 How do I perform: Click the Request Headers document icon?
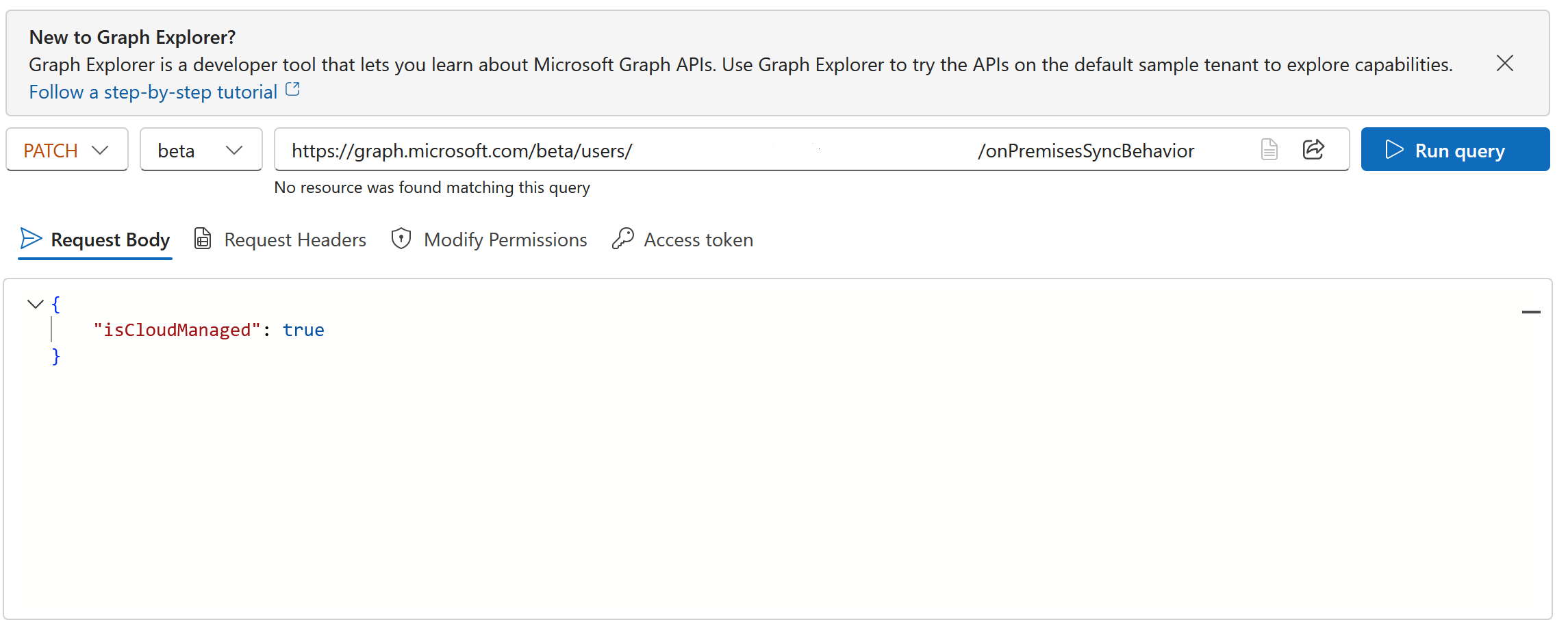[203, 238]
